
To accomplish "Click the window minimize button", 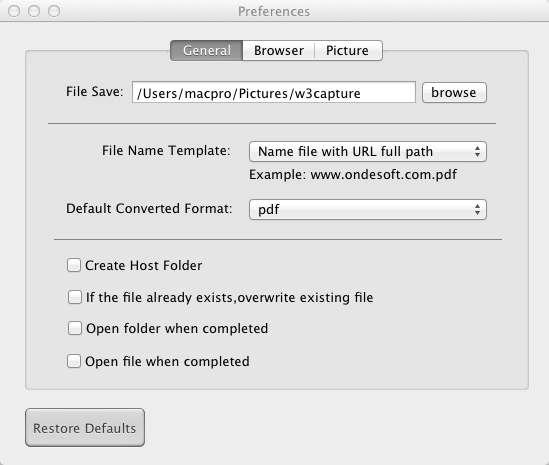I will point(34,11).
